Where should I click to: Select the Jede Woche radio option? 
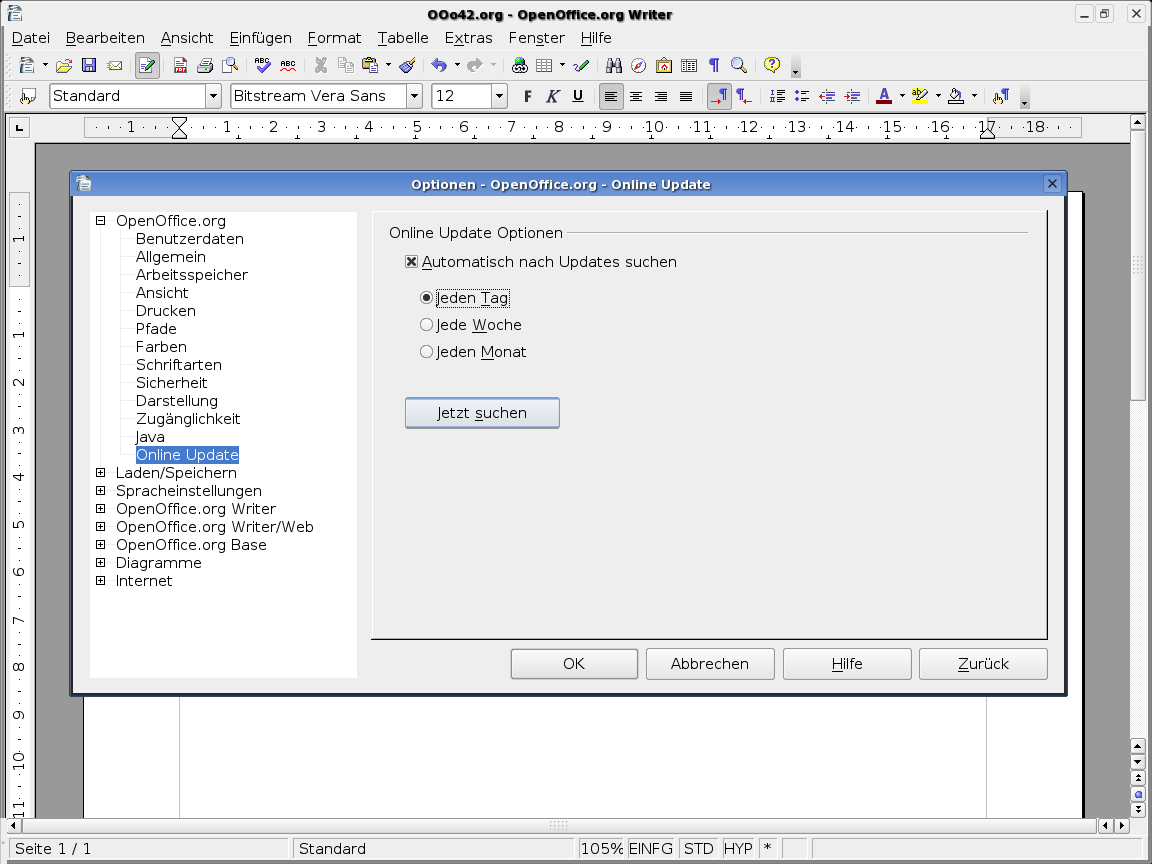426,325
